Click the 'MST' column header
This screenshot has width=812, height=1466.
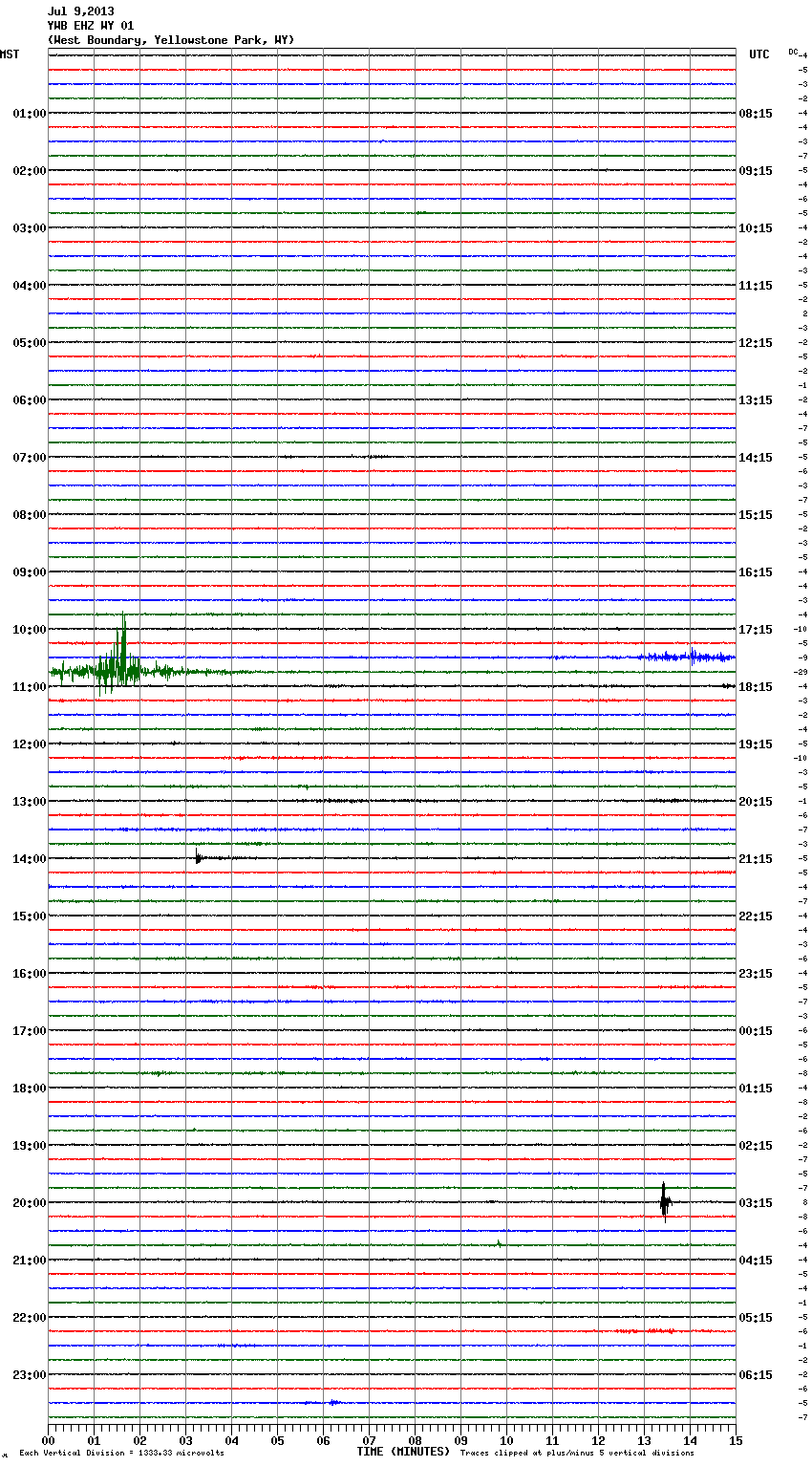(10, 54)
